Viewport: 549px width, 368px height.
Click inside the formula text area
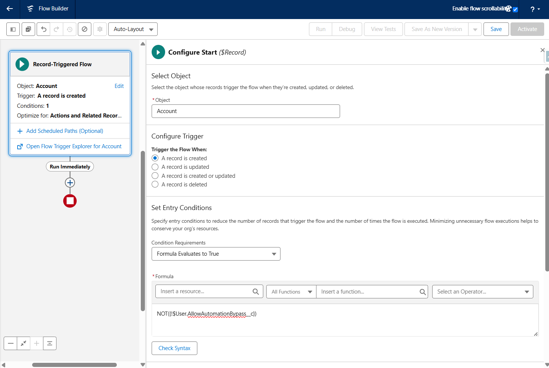coord(345,320)
